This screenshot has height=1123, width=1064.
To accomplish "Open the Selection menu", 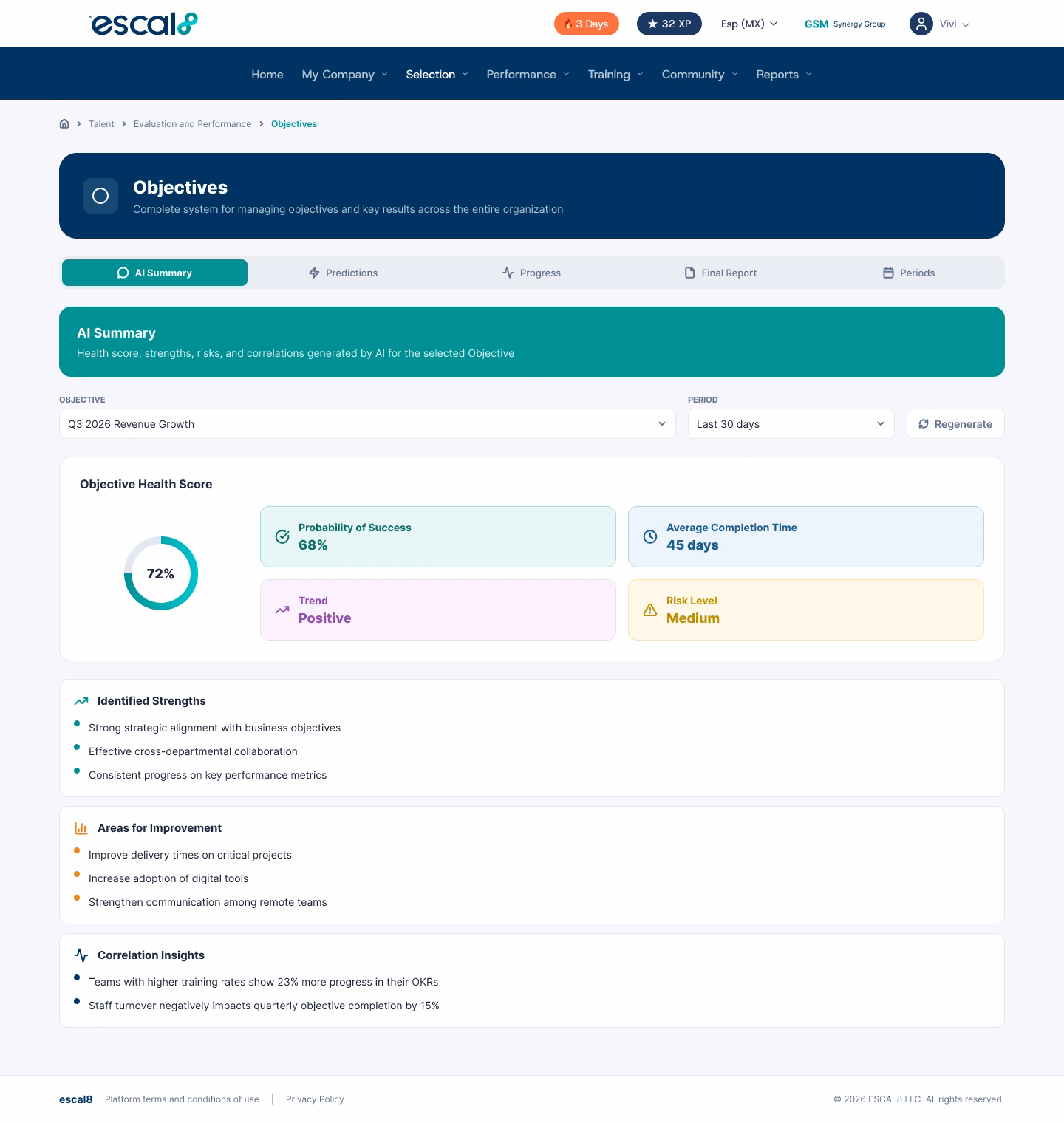I will pyautogui.click(x=437, y=74).
